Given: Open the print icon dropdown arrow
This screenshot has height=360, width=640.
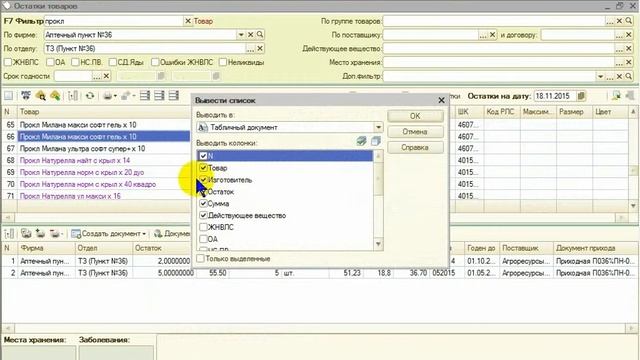Looking at the screenshot, I should coord(115,96).
